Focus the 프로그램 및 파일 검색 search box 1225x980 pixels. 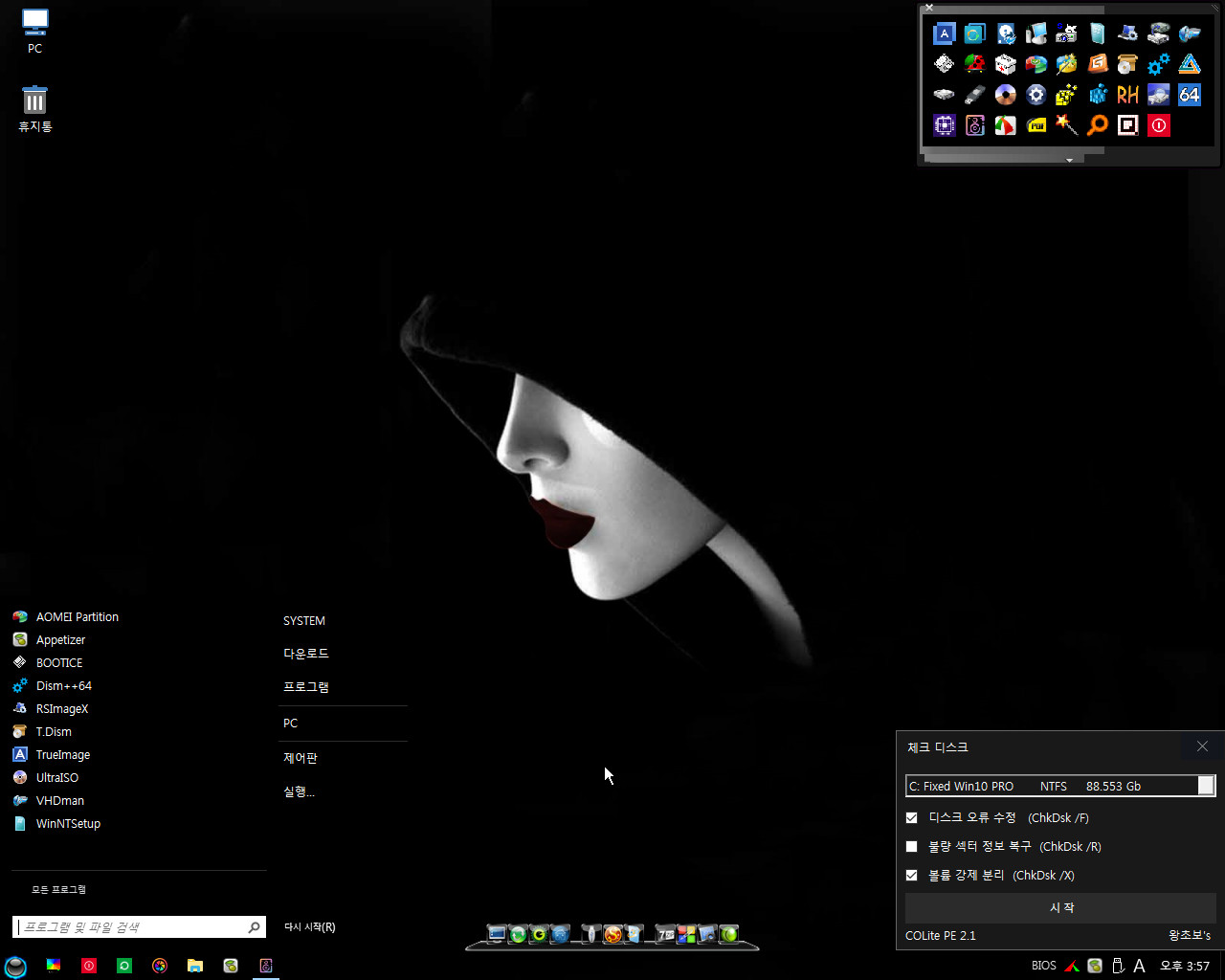(x=129, y=927)
